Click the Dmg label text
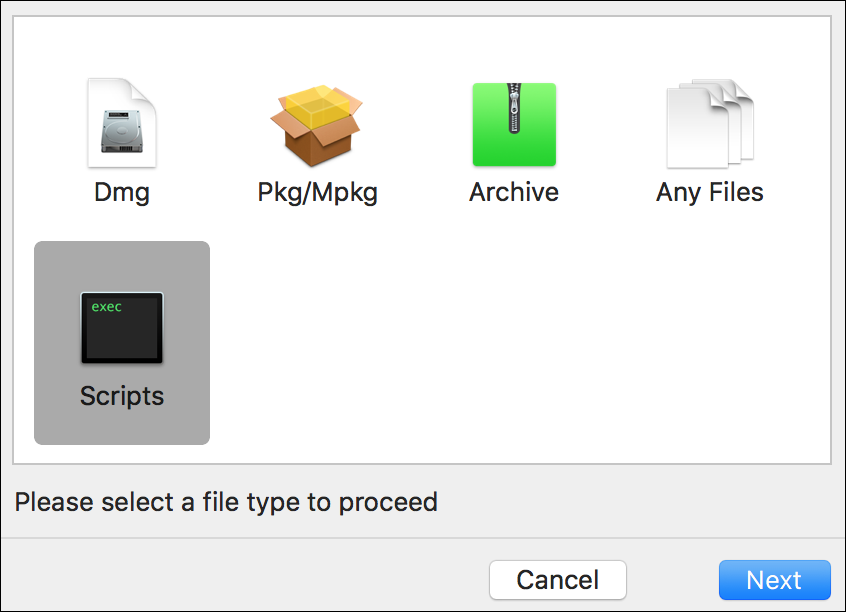 (121, 192)
